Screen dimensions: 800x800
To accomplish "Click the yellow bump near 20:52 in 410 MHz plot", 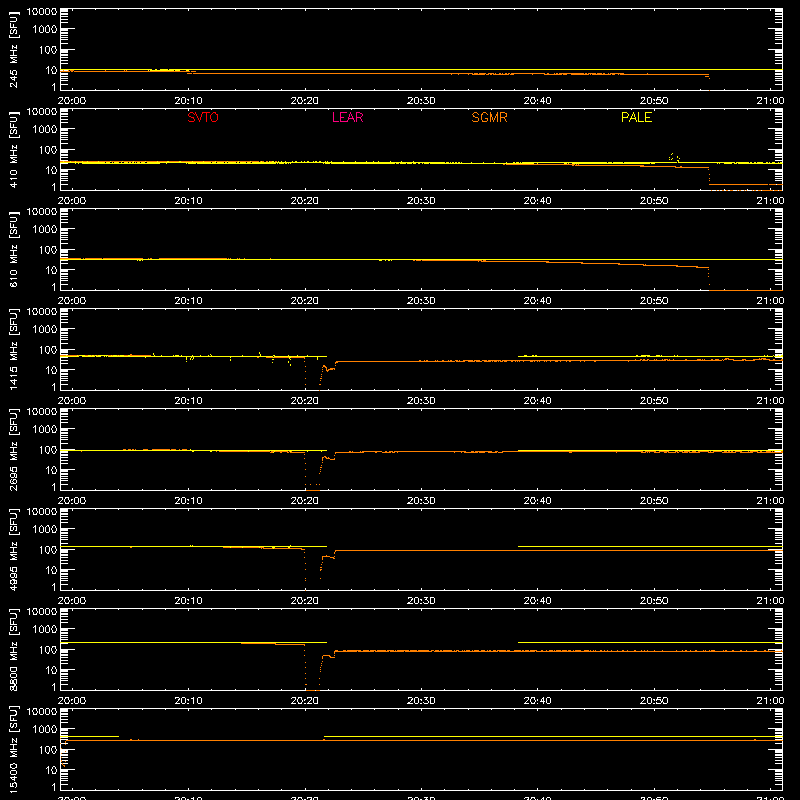I will click(674, 158).
